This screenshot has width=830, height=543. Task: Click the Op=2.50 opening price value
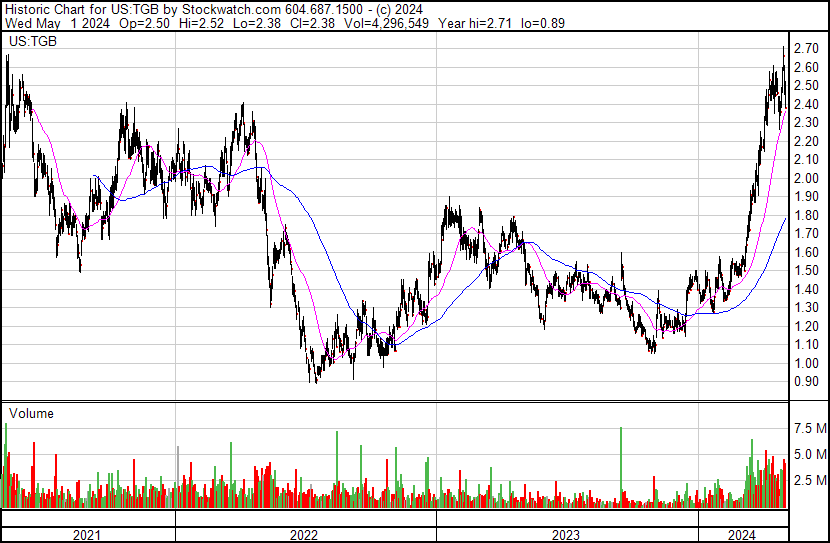coord(145,23)
